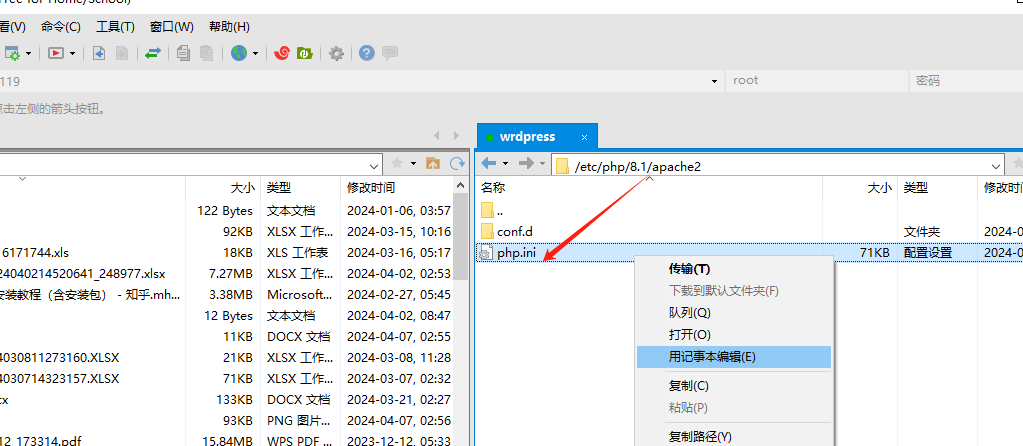Screen dimensions: 1023x446
Task: Choose 用记事本编辑(E) from context menu
Action: tap(734, 357)
